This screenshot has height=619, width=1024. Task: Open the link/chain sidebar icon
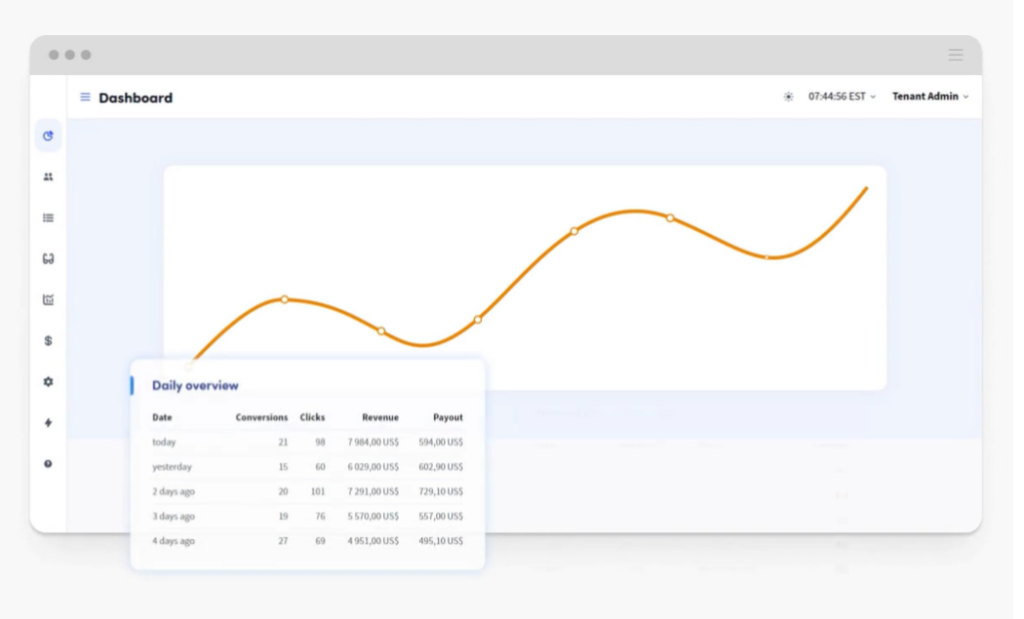pyautogui.click(x=48, y=259)
